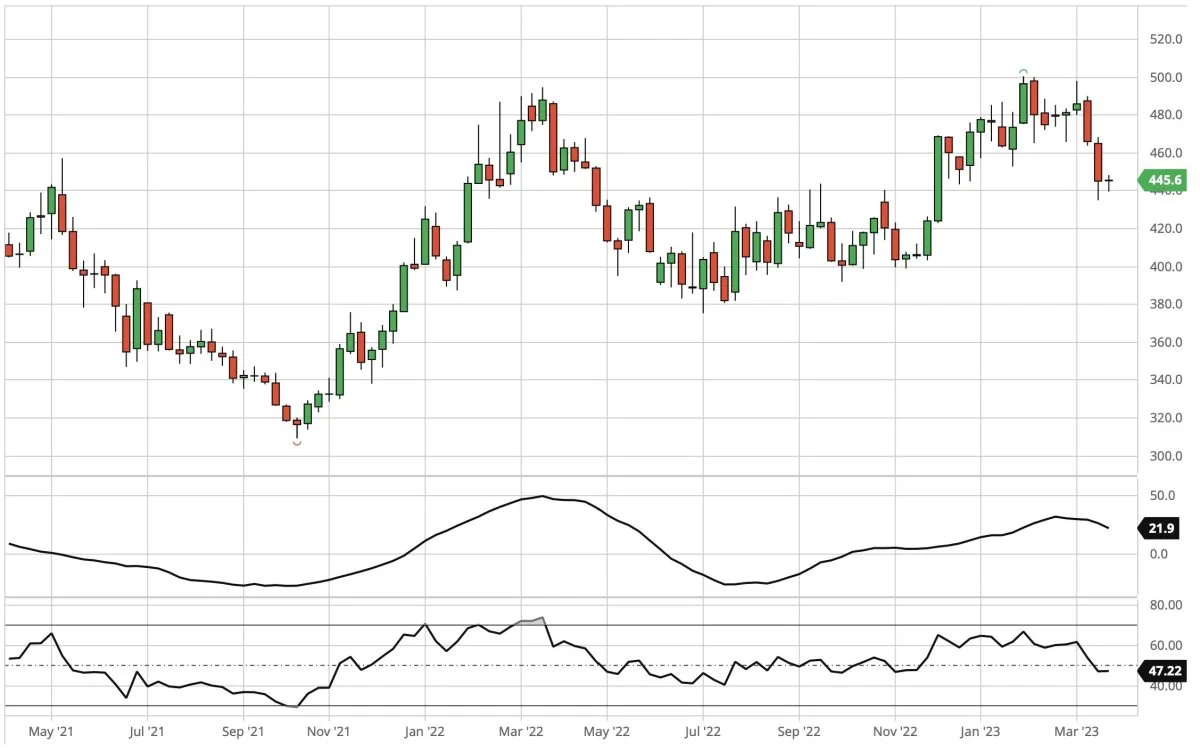This screenshot has width=1200, height=752.
Task: Click the 500.0 price axis label
Action: point(1166,77)
